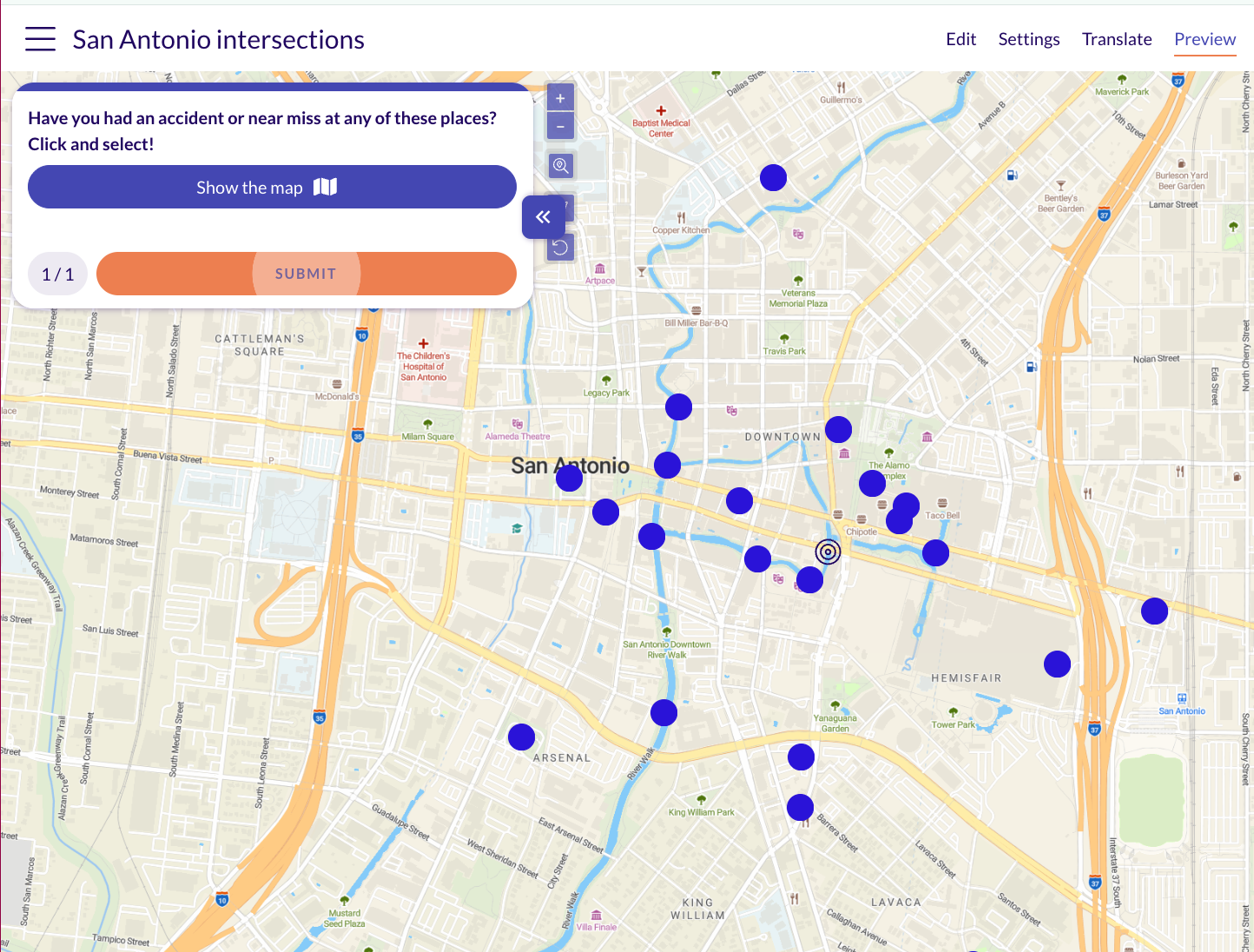Click the Maverick Park tree icon
The image size is (1254, 952).
click(x=1122, y=80)
